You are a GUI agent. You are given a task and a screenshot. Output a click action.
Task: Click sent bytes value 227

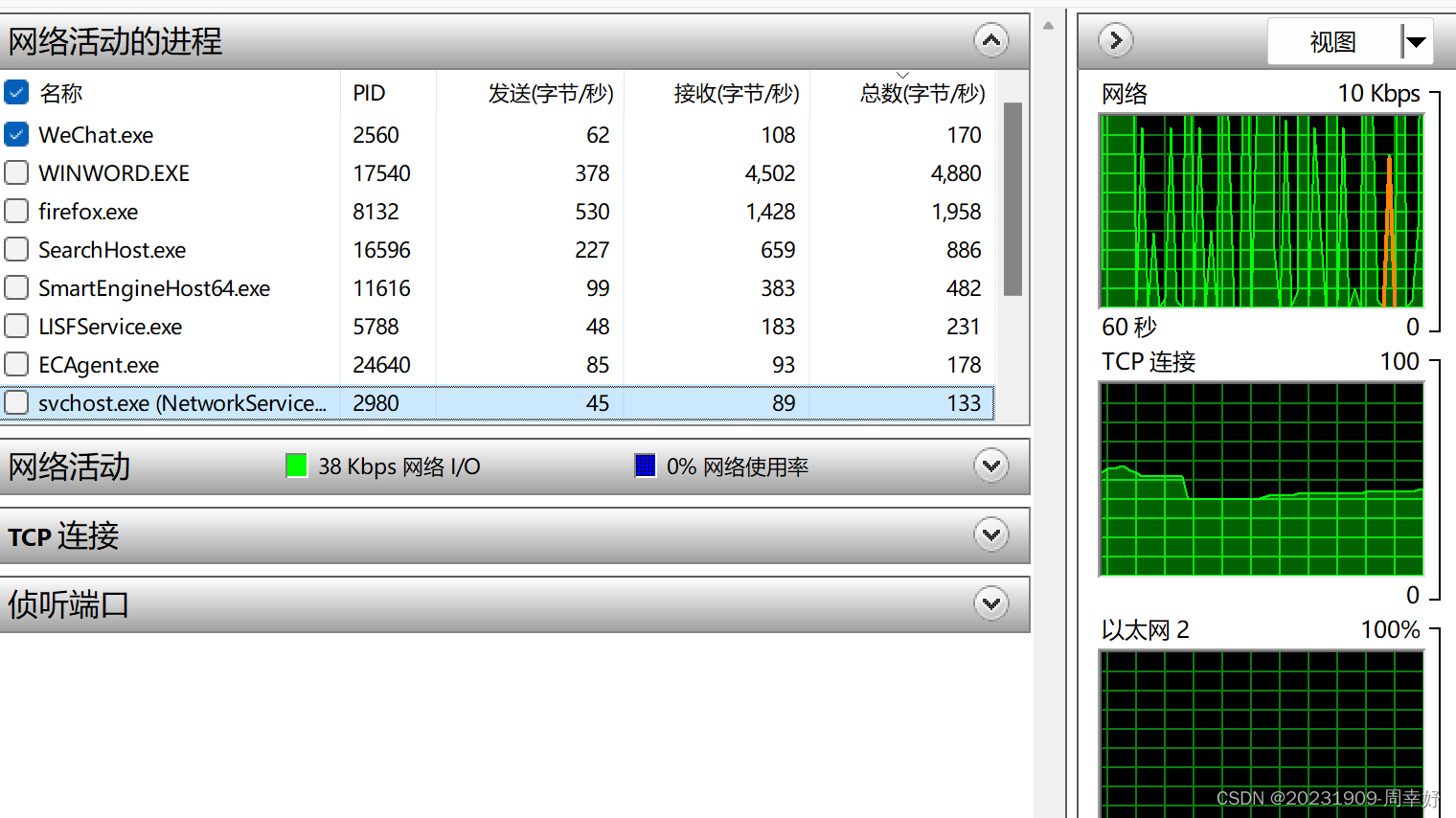point(592,250)
